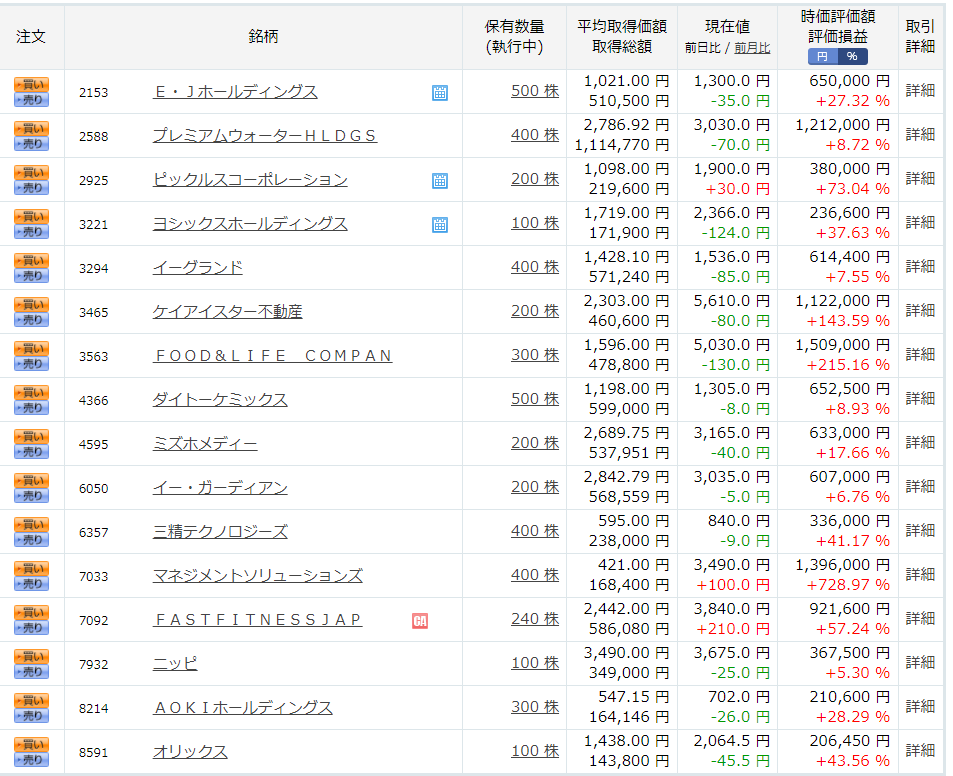
Task: Open stock page for ケイアイスター不動産
Action: click(x=227, y=312)
